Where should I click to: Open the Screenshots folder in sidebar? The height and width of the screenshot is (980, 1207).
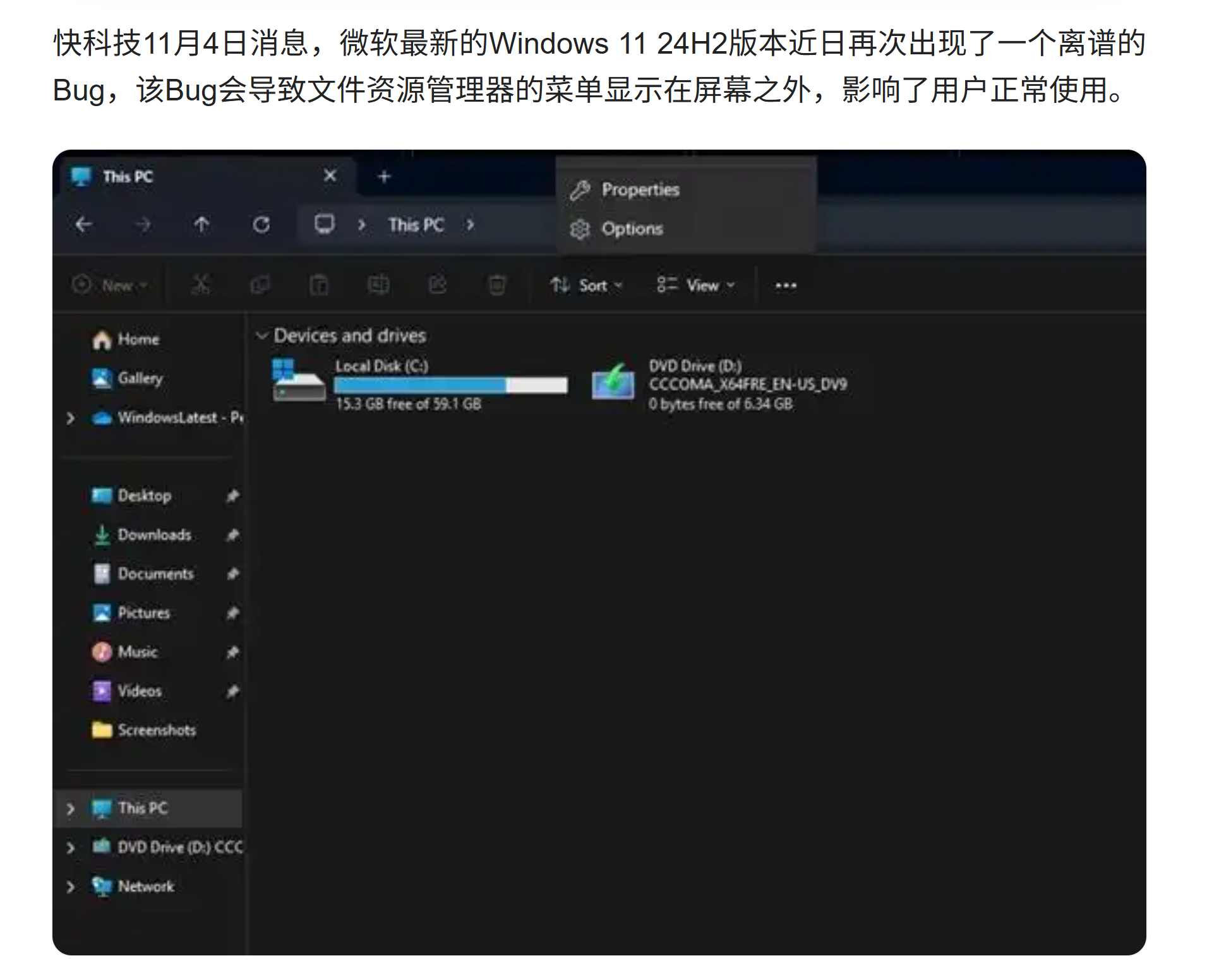click(x=144, y=730)
